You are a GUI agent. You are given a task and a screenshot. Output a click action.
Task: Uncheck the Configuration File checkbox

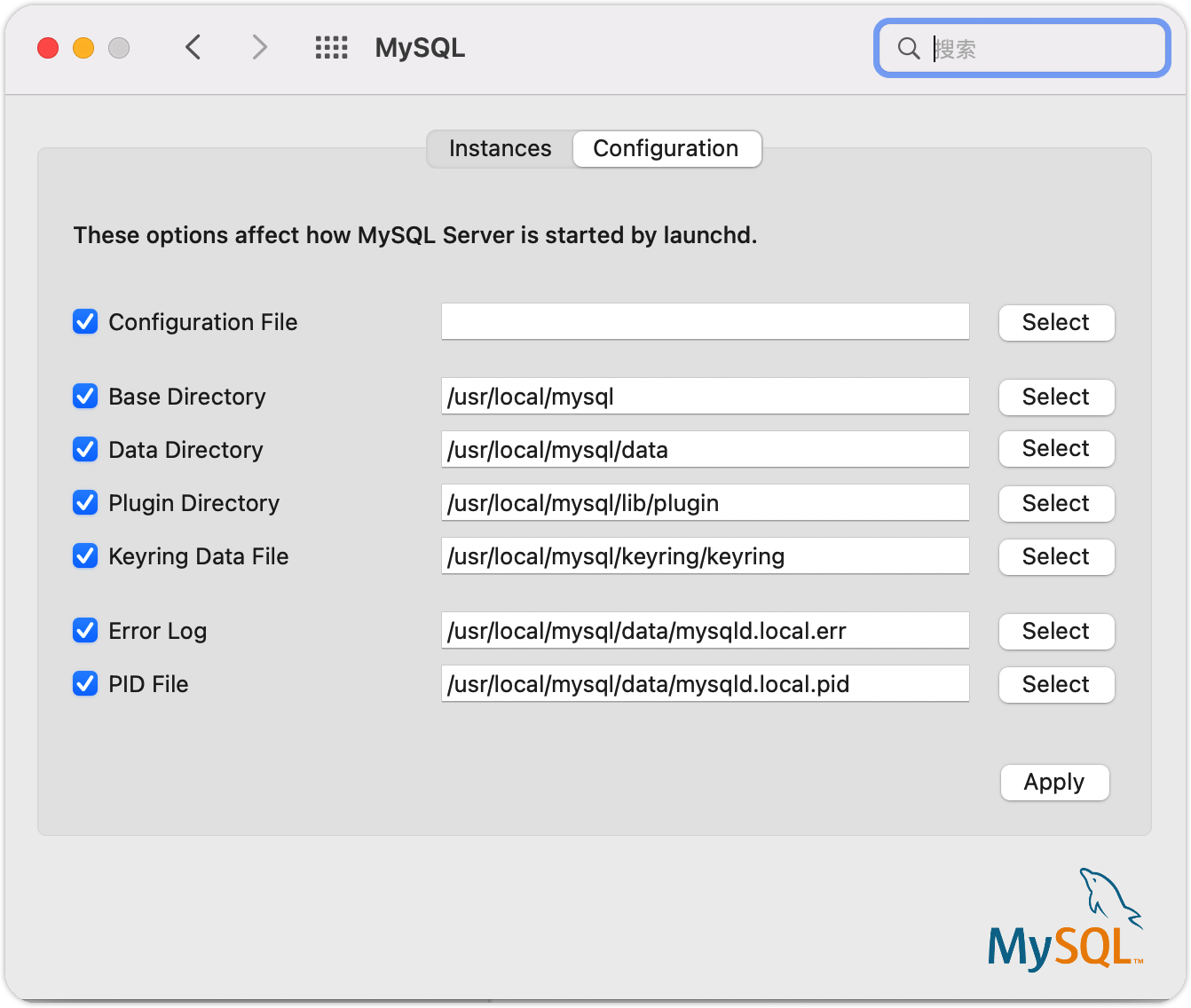point(85,321)
